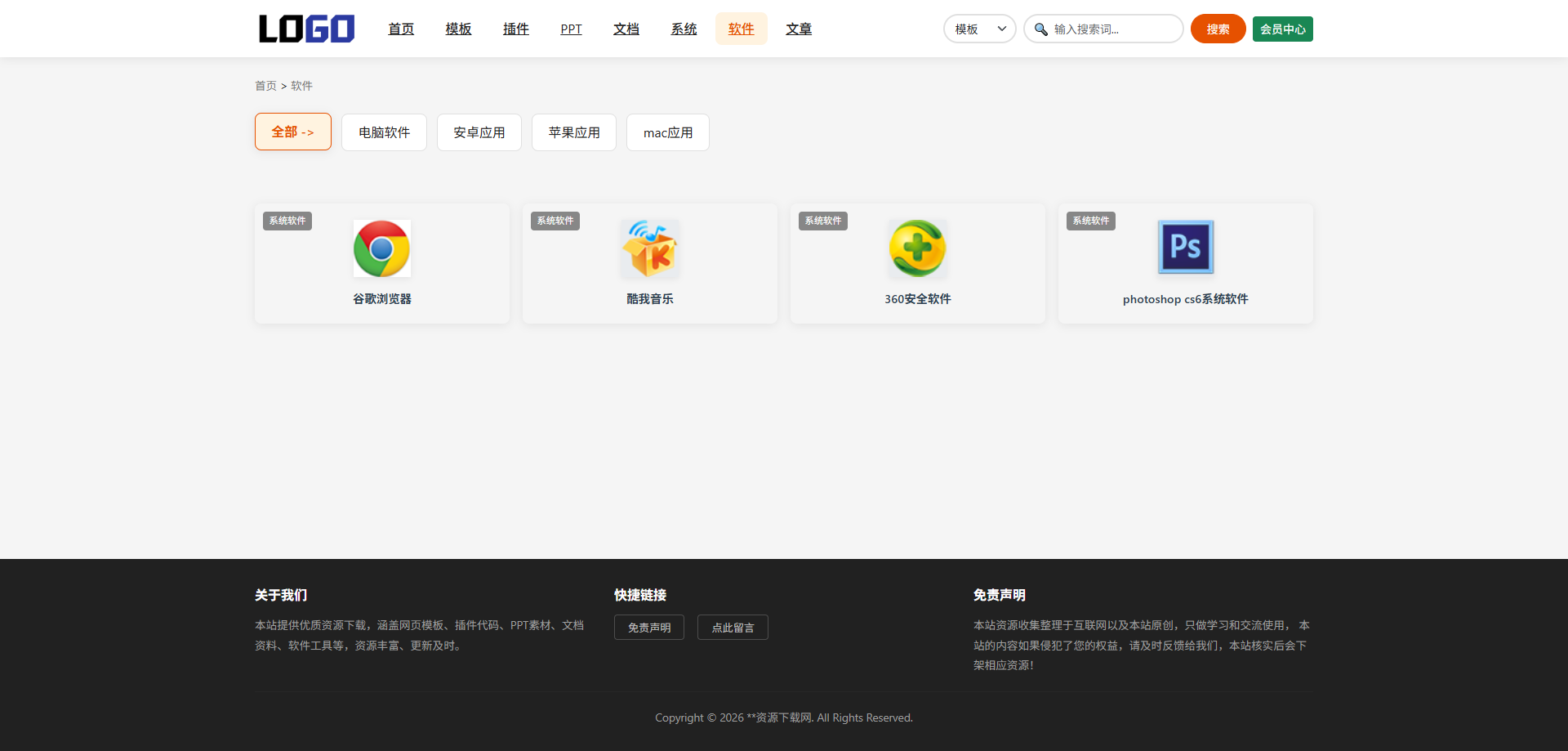Select the highlighted 软件 navigation item
Viewport: 1568px width, 751px height.
pos(742,29)
